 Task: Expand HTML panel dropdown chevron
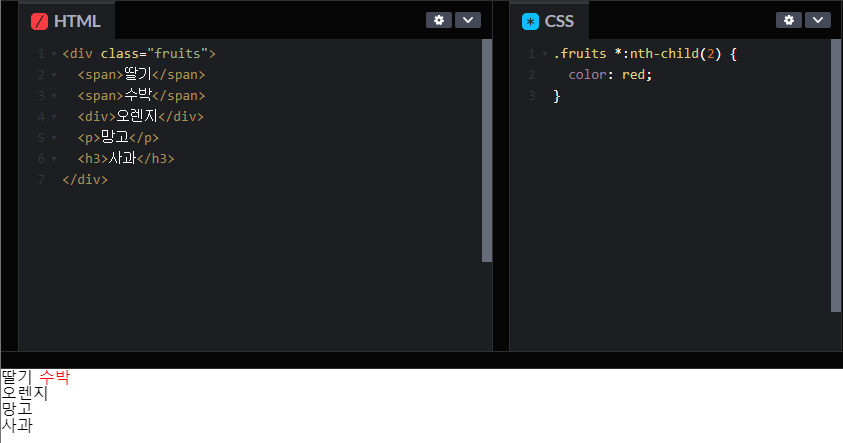click(468, 20)
